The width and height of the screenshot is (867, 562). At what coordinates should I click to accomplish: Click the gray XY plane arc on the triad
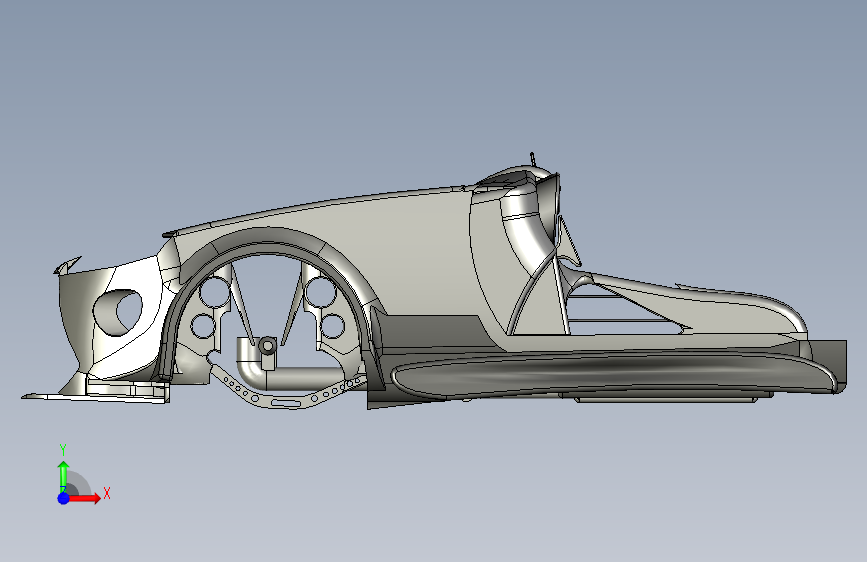point(78,485)
